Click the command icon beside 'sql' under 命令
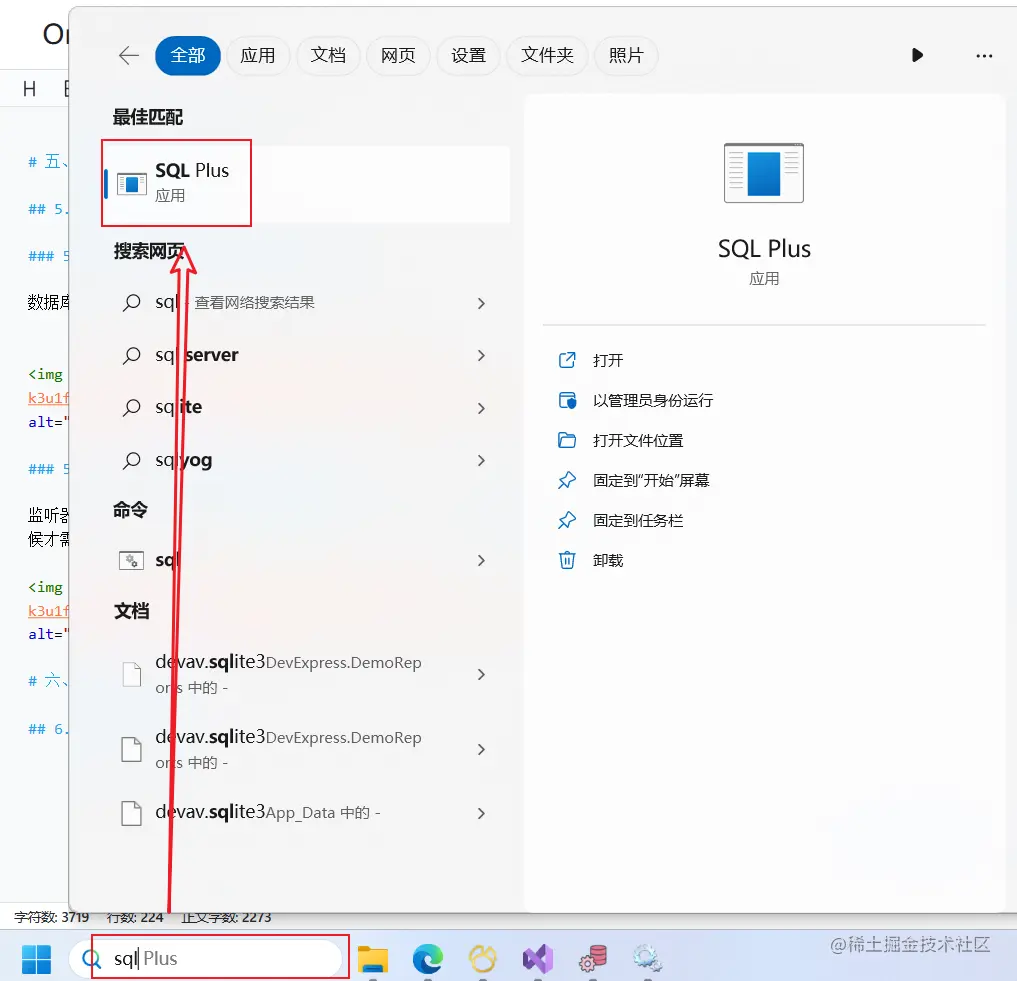 pyautogui.click(x=132, y=561)
